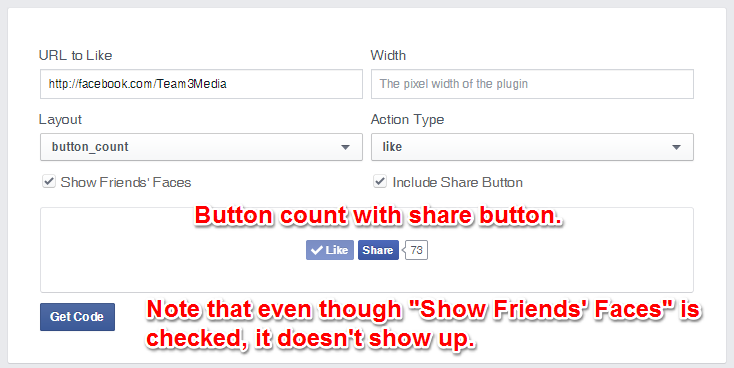Click the red "Button count with share button" annotation
The height and width of the screenshot is (368, 734).
[x=378, y=216]
